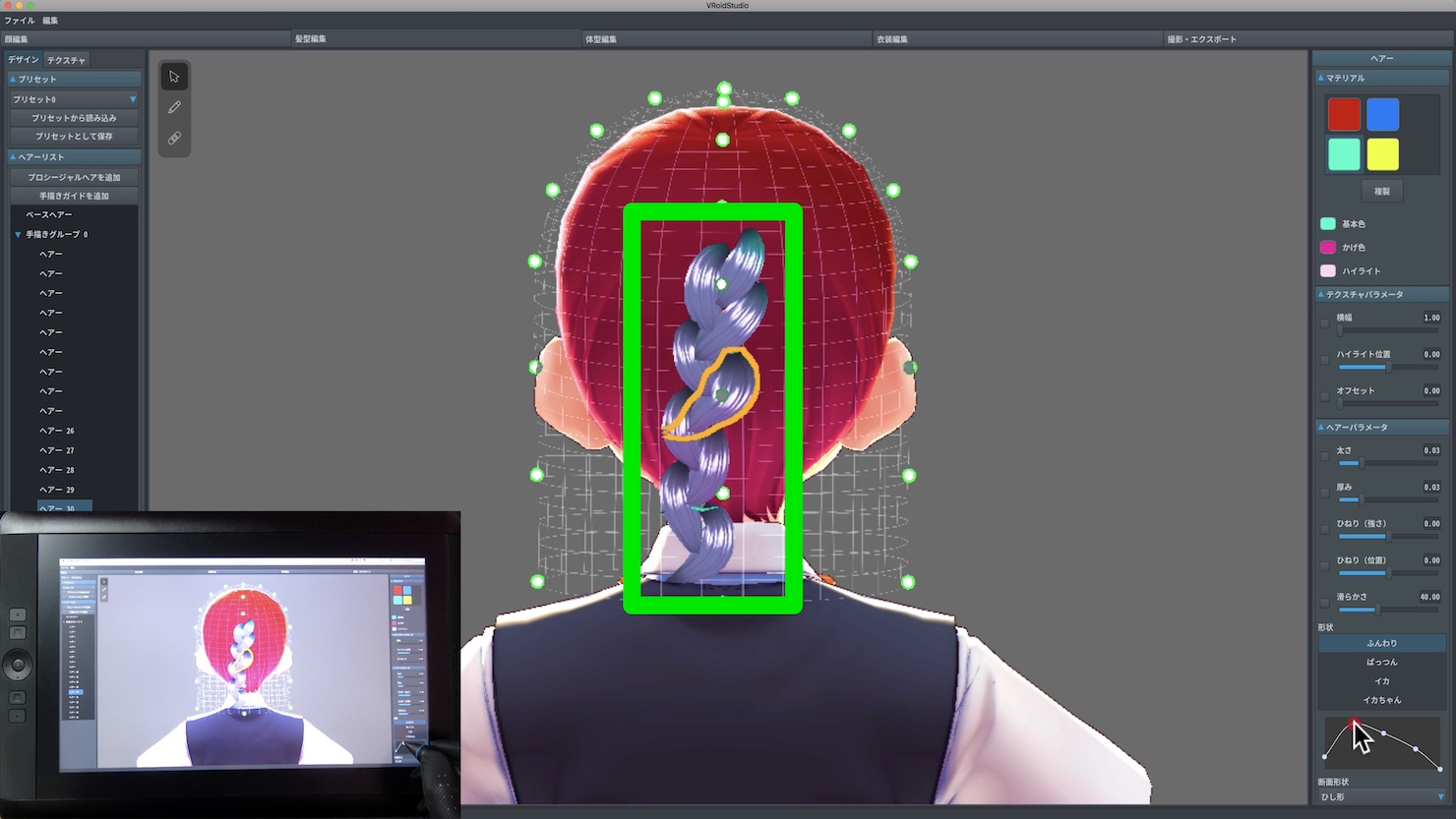Click the red curve control point
The image size is (1456, 819).
click(1355, 724)
